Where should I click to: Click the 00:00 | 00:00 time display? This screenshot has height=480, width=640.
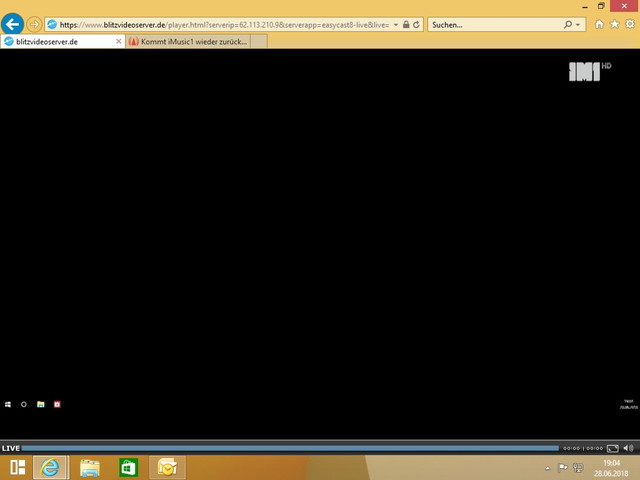click(x=583, y=448)
